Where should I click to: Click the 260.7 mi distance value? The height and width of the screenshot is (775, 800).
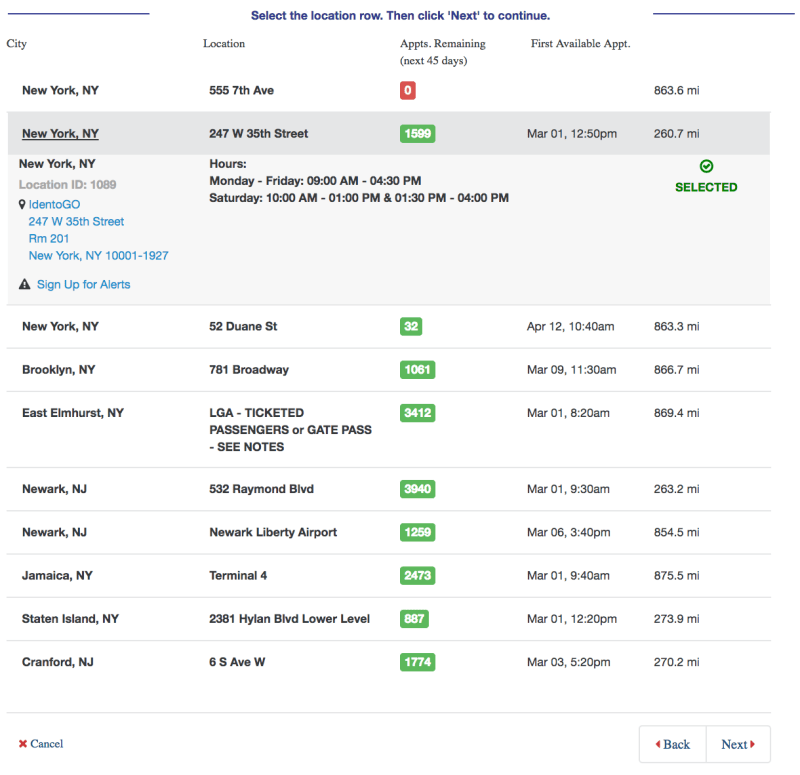[677, 134]
